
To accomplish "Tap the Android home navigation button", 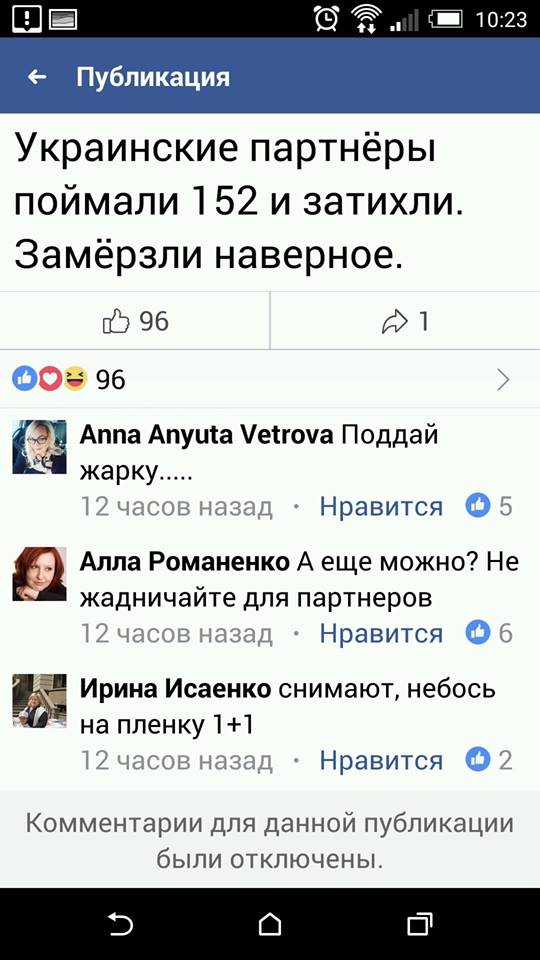I will pos(270,923).
